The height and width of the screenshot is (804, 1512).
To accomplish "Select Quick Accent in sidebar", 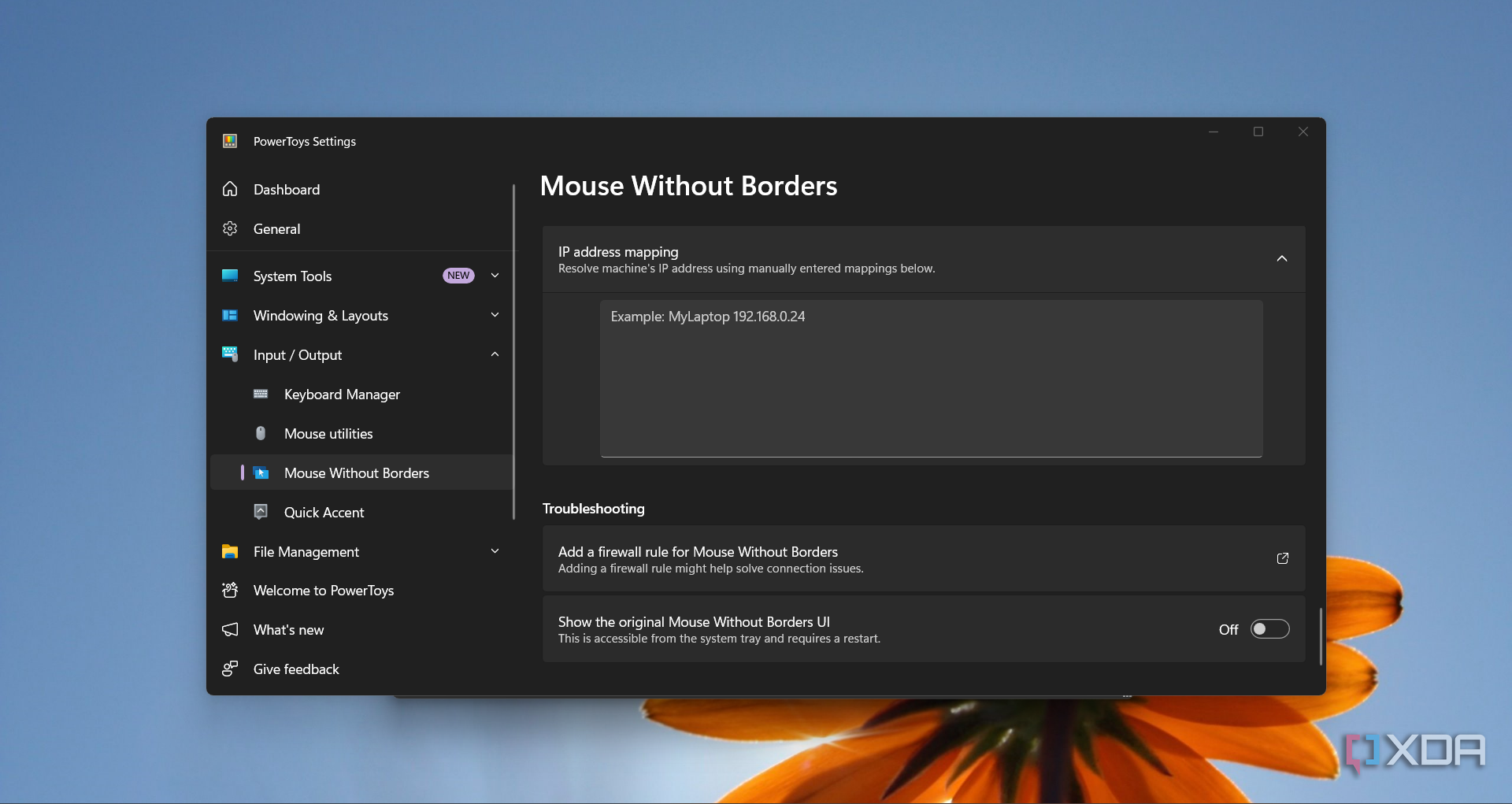I will 362,512.
